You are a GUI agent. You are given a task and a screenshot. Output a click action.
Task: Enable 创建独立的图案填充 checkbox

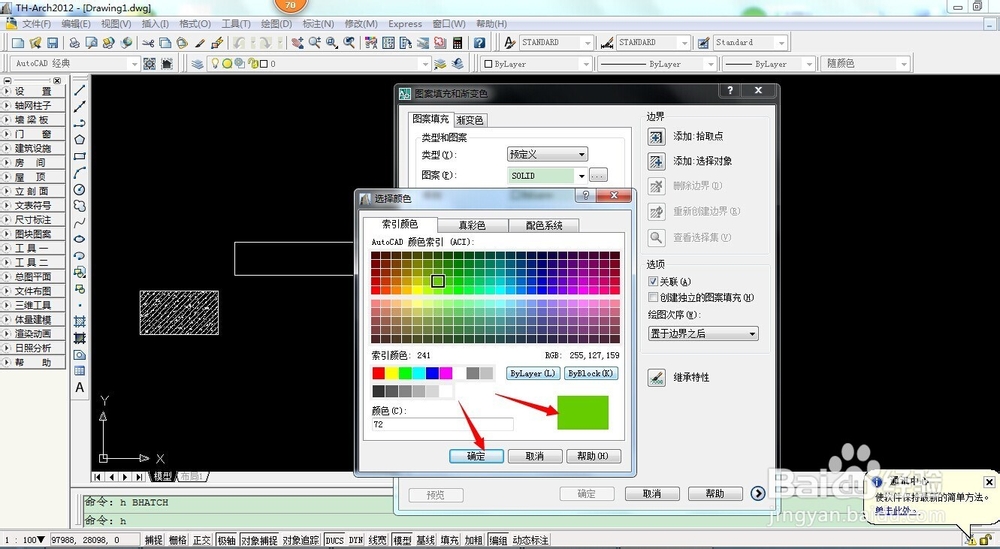coord(652,297)
